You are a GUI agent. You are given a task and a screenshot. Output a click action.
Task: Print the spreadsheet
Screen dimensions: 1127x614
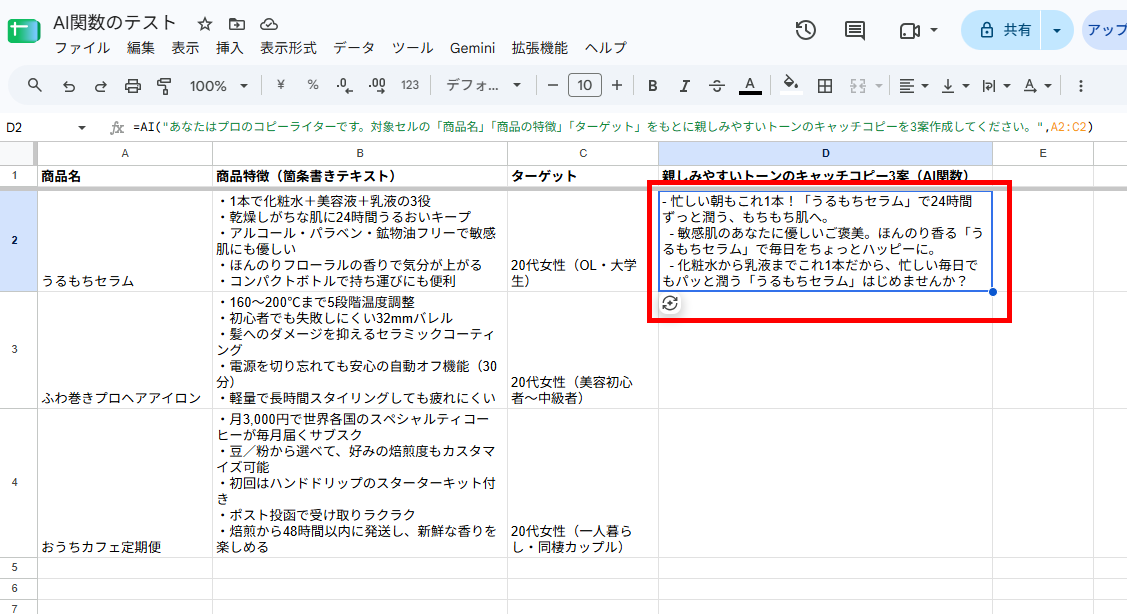point(133,86)
